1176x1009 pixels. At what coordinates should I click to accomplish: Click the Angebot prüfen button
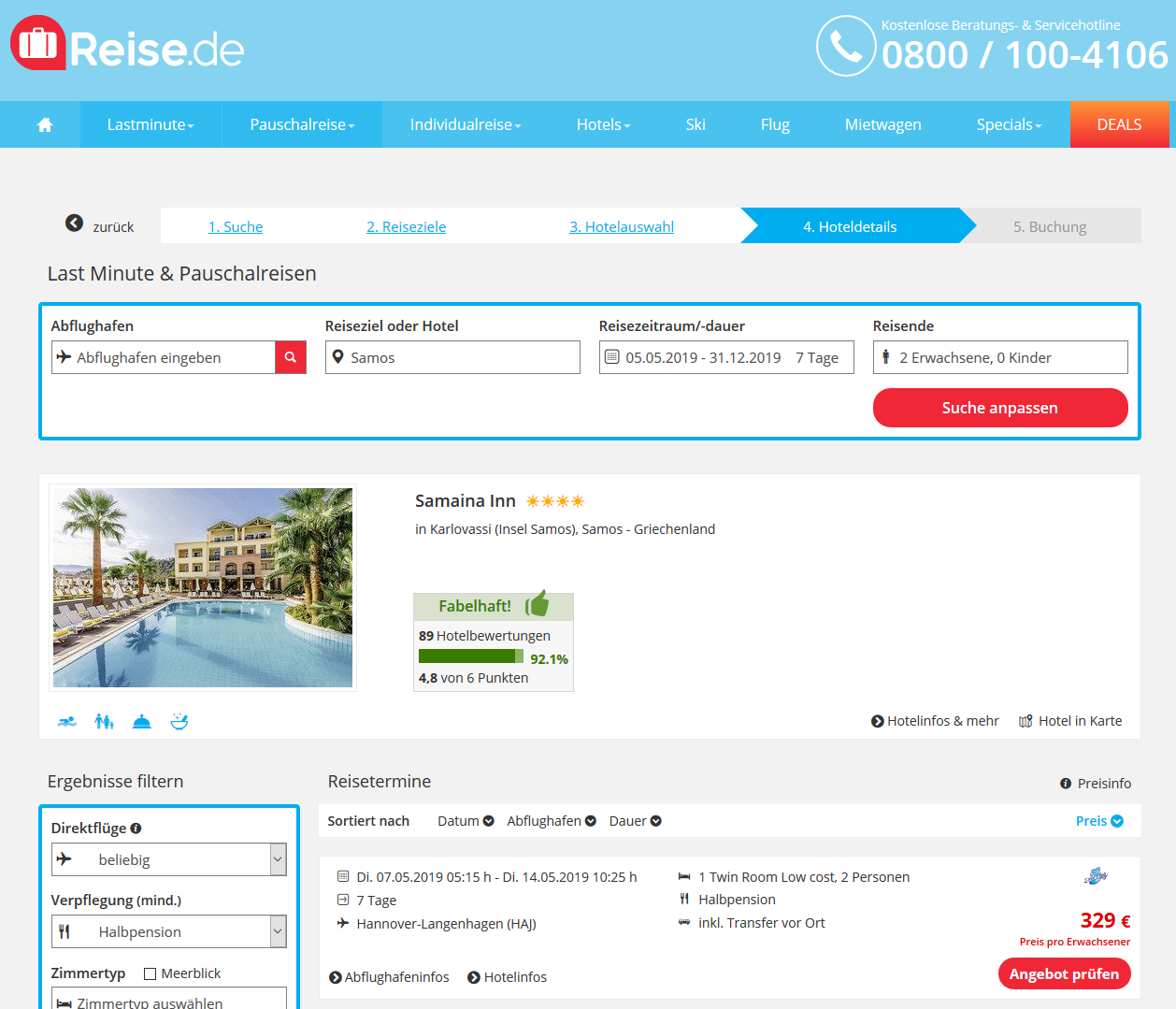point(1064,973)
